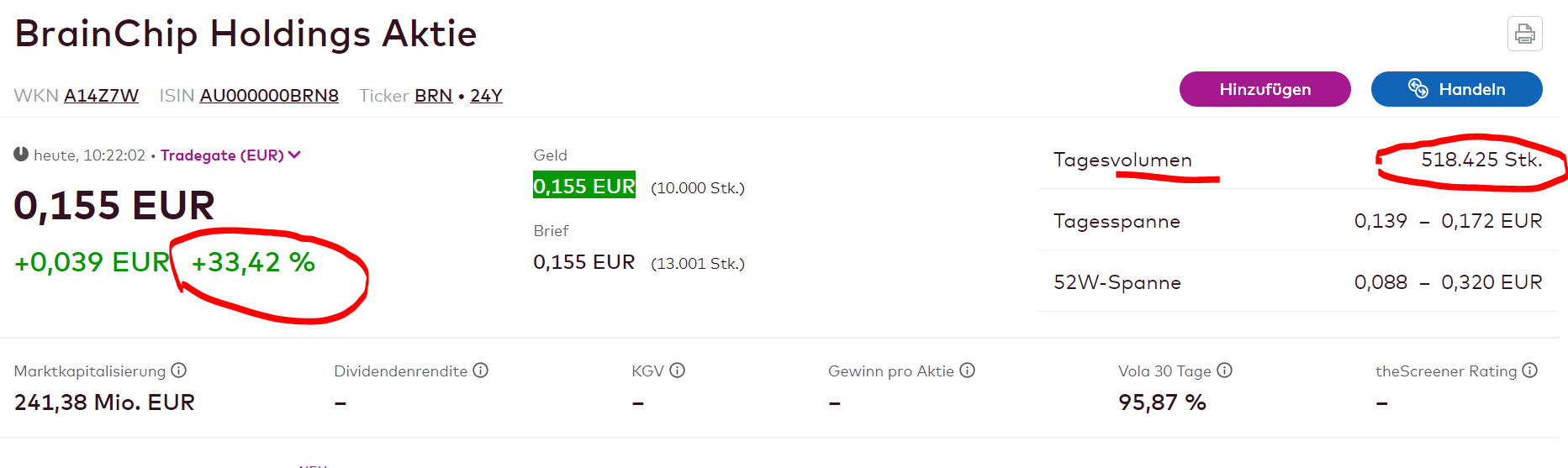This screenshot has width=1568, height=468.
Task: Click the 24Y ticker link
Action: pyautogui.click(x=486, y=96)
